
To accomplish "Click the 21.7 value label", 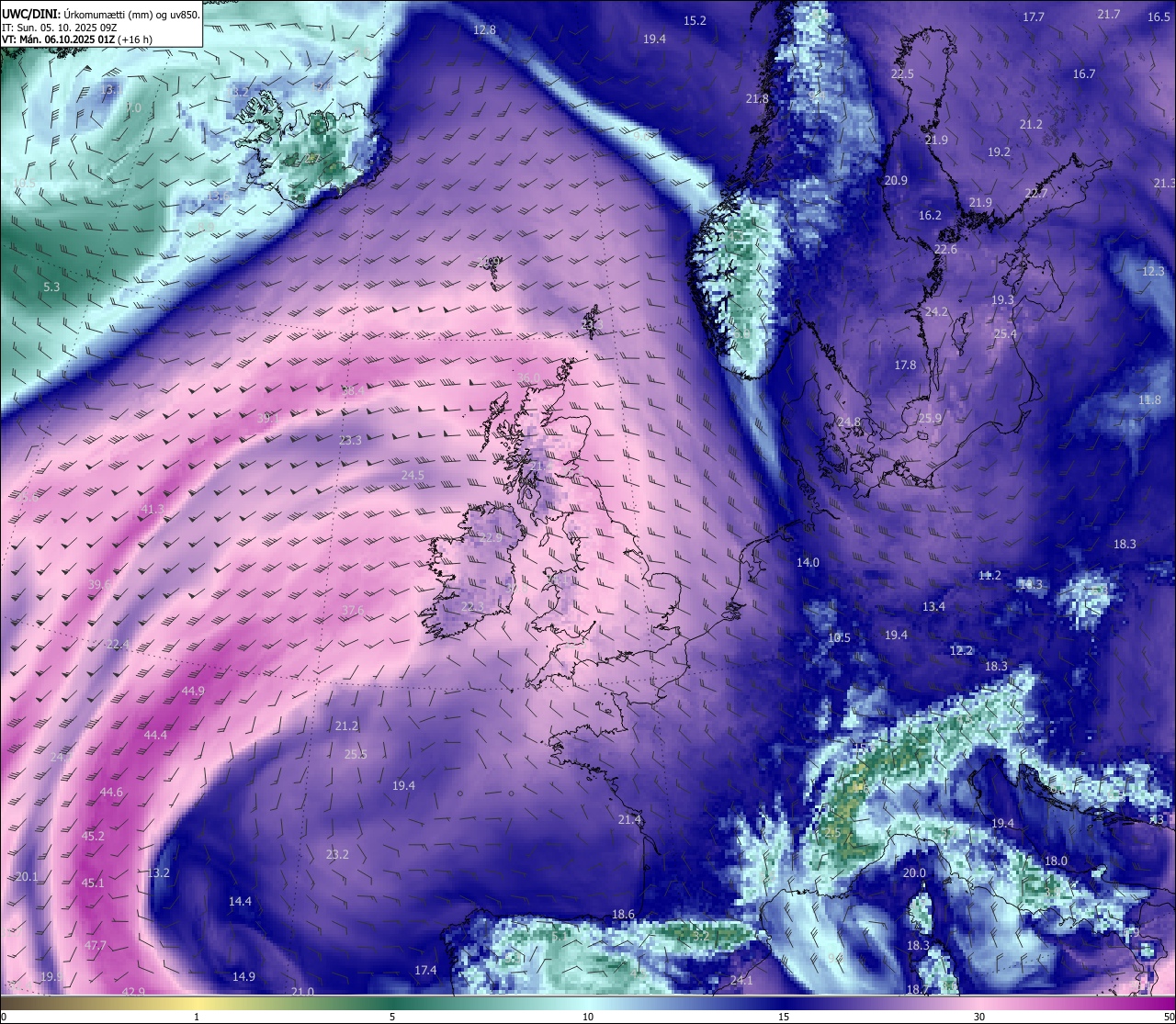I will tap(1109, 14).
